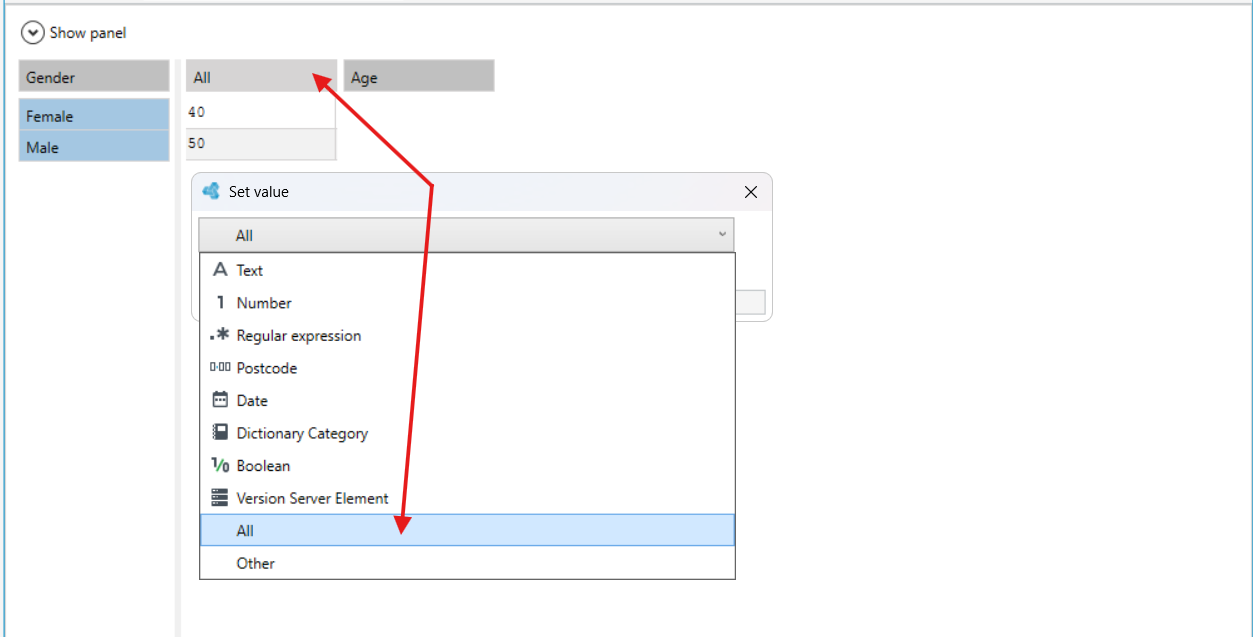Pick the Boolean value type
The width and height of the screenshot is (1253, 637).
(467, 466)
